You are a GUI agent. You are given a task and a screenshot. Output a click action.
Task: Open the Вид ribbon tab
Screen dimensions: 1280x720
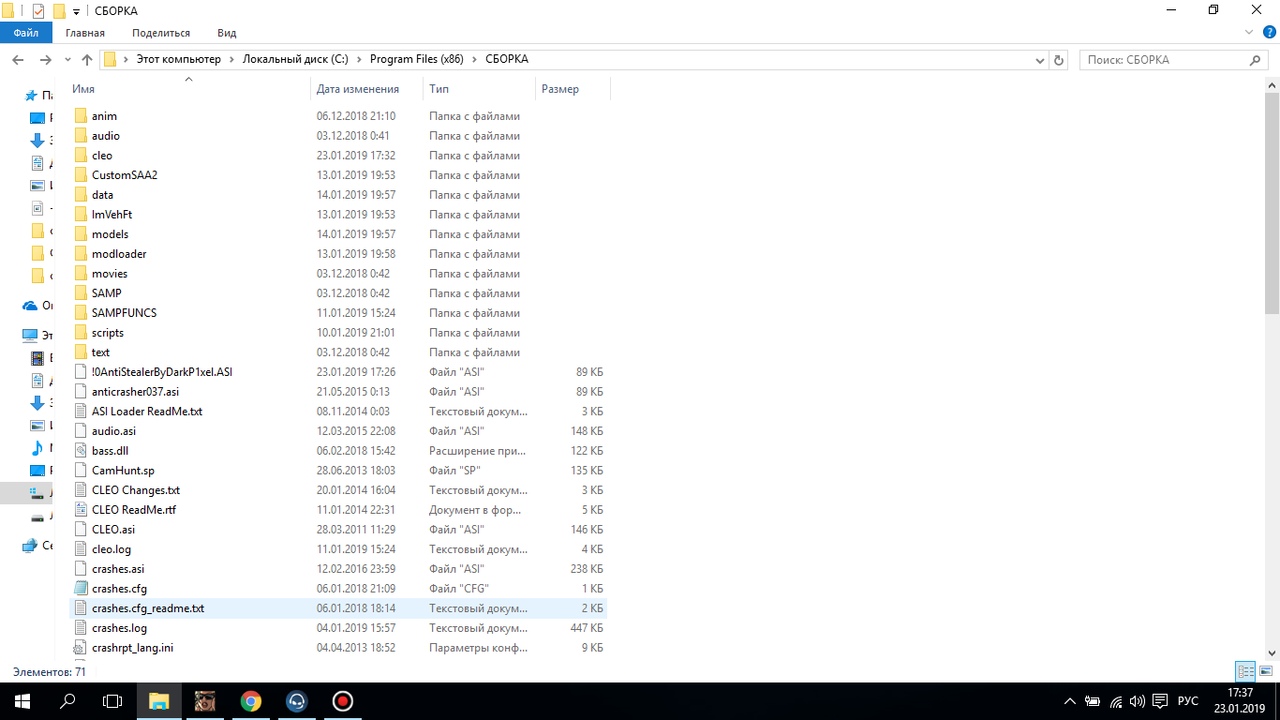click(227, 33)
